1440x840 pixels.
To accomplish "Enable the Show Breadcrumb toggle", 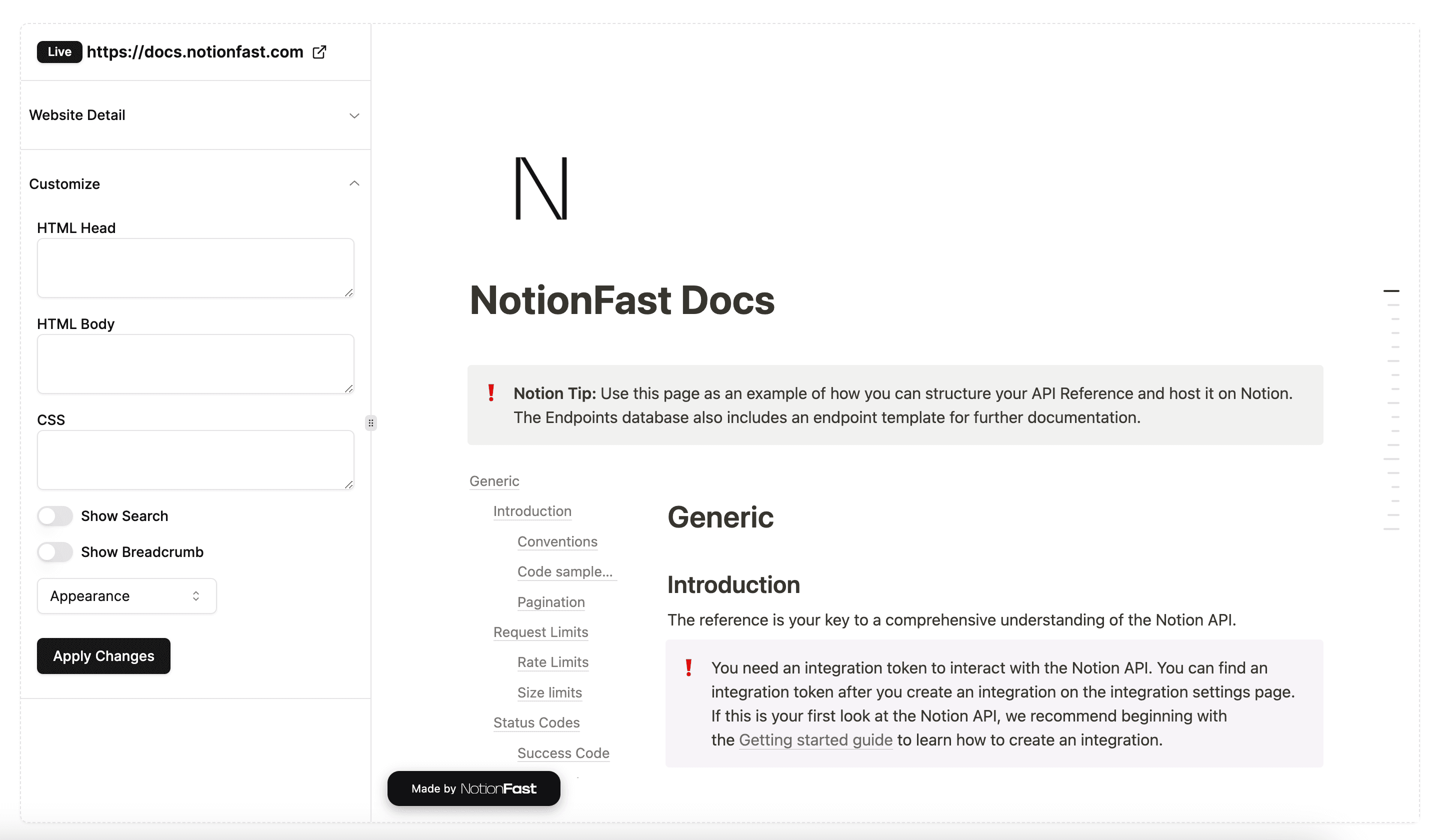I will 55,552.
